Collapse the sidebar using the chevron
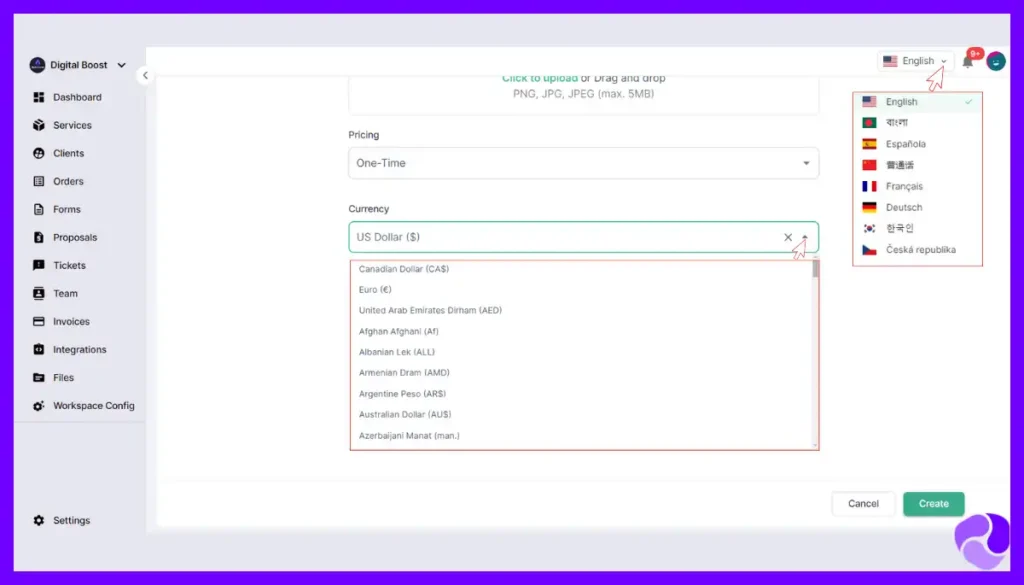 point(145,75)
